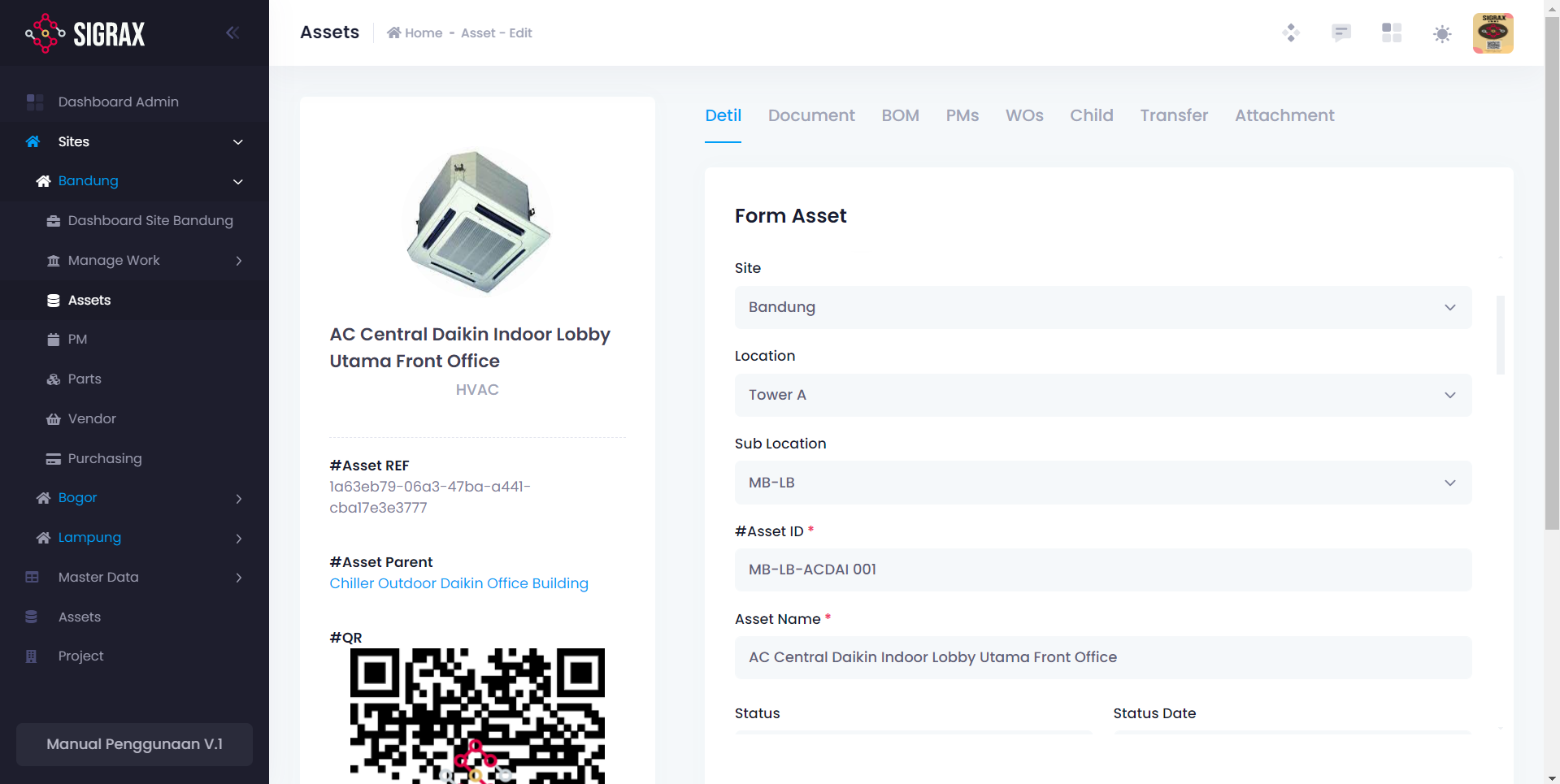Toggle light/dark theme sun icon
Viewport: 1560px width, 784px height.
[1441, 33]
